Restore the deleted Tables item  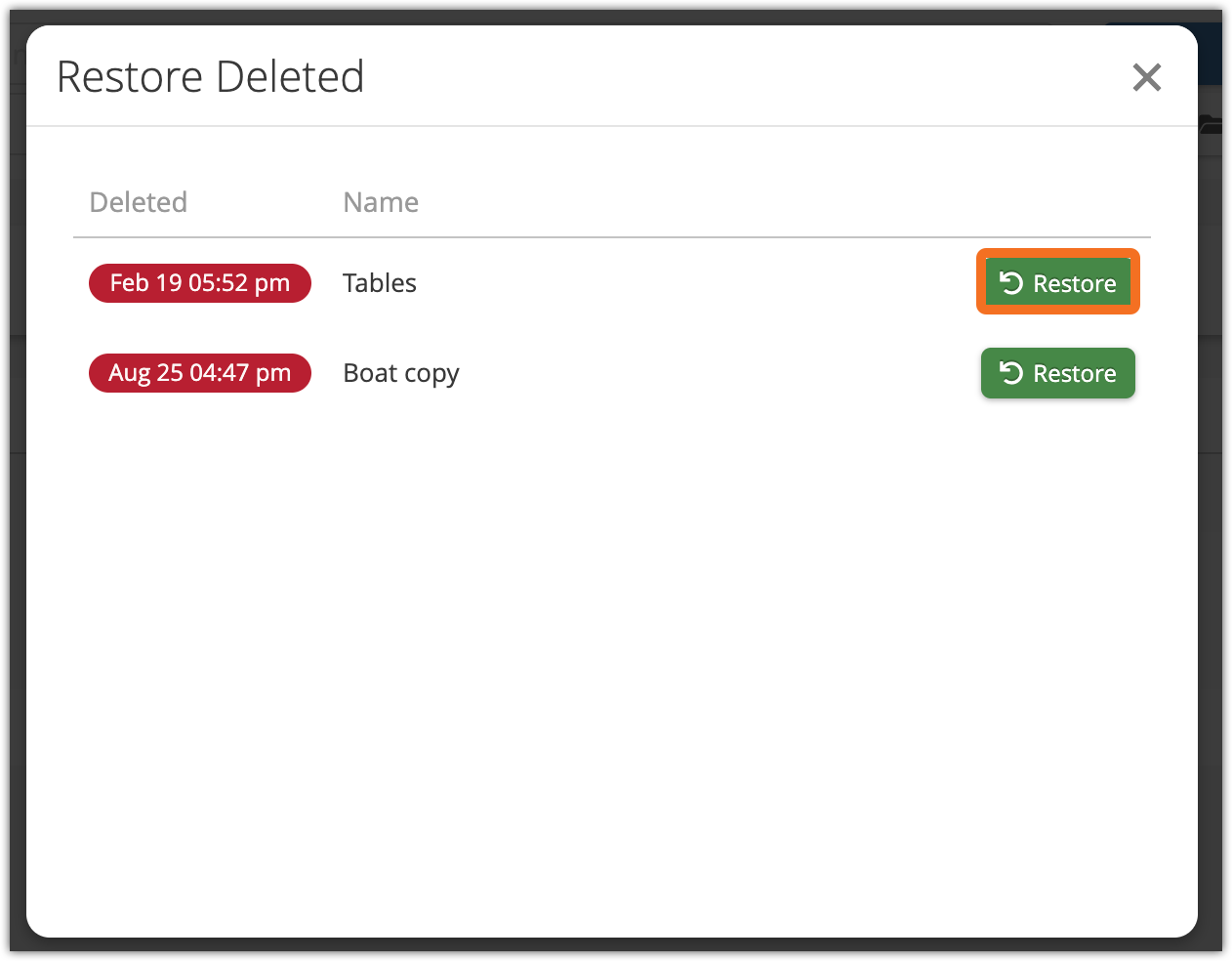tap(1058, 283)
